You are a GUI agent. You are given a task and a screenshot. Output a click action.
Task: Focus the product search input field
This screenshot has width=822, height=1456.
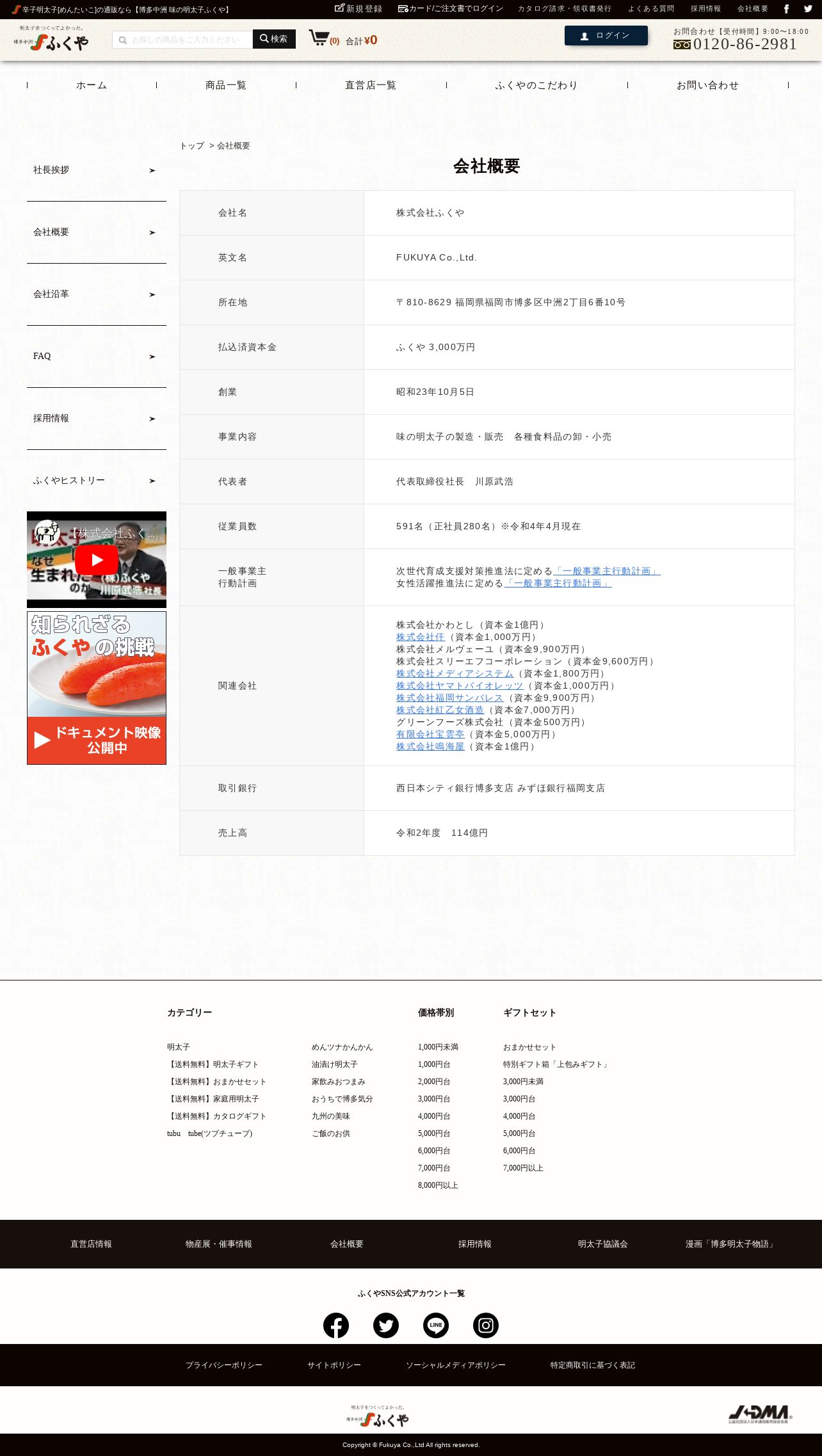(x=182, y=40)
